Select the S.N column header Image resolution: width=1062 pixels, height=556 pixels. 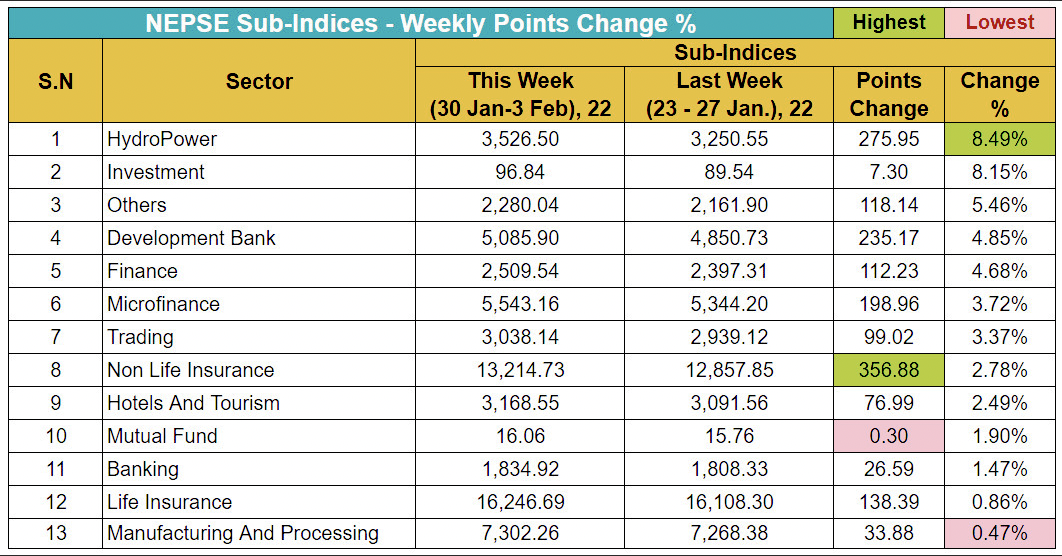[x=55, y=81]
